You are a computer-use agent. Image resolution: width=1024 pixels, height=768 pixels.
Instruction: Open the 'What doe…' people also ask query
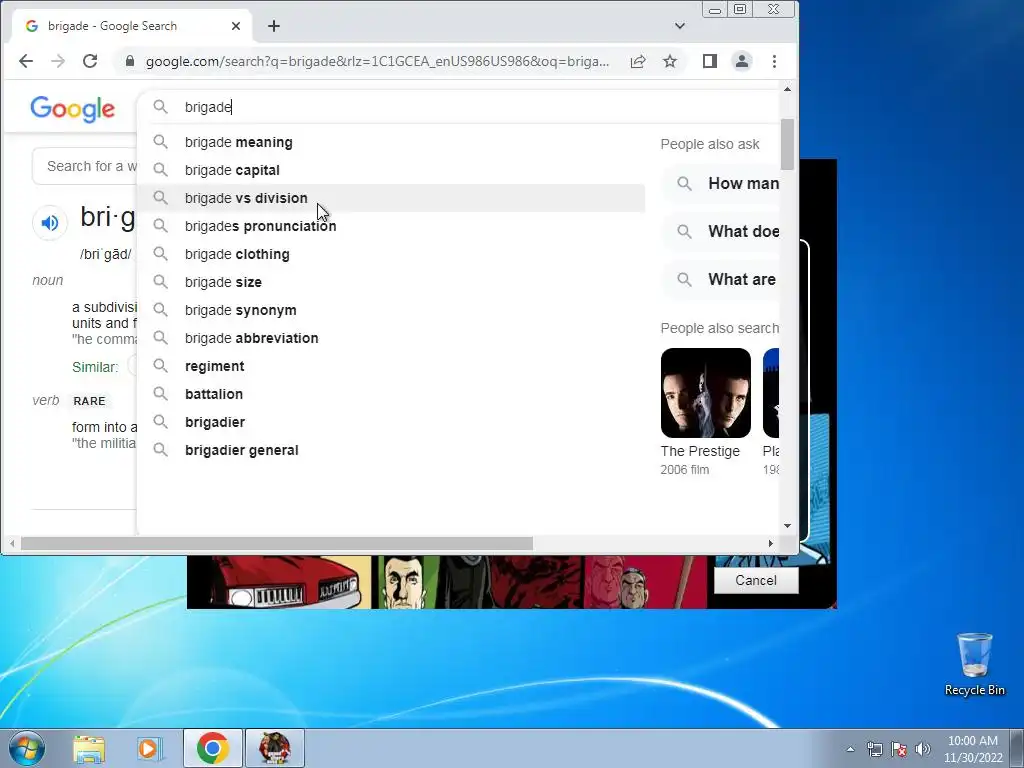(x=721, y=231)
